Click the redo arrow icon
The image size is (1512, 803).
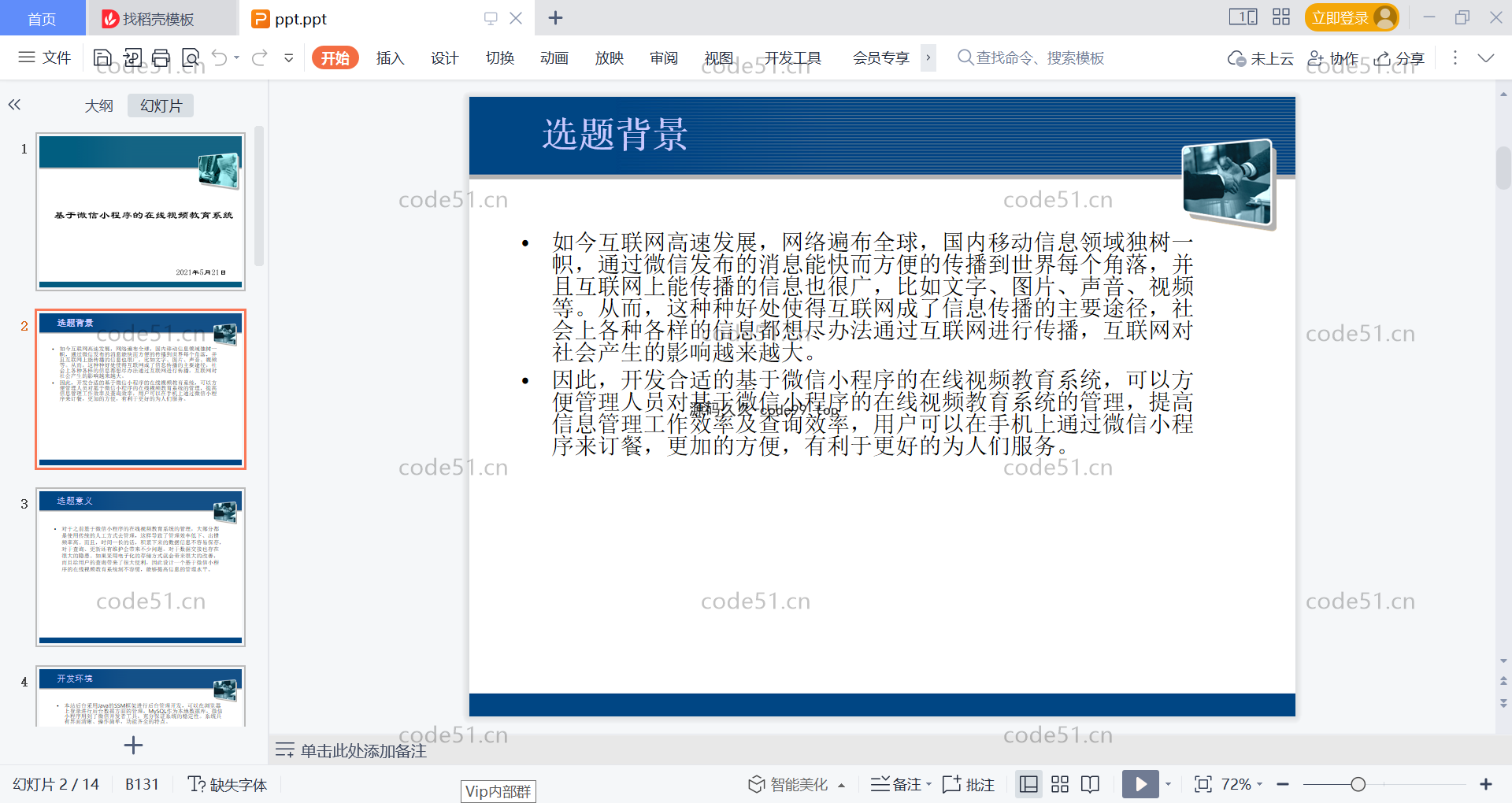pyautogui.click(x=259, y=57)
